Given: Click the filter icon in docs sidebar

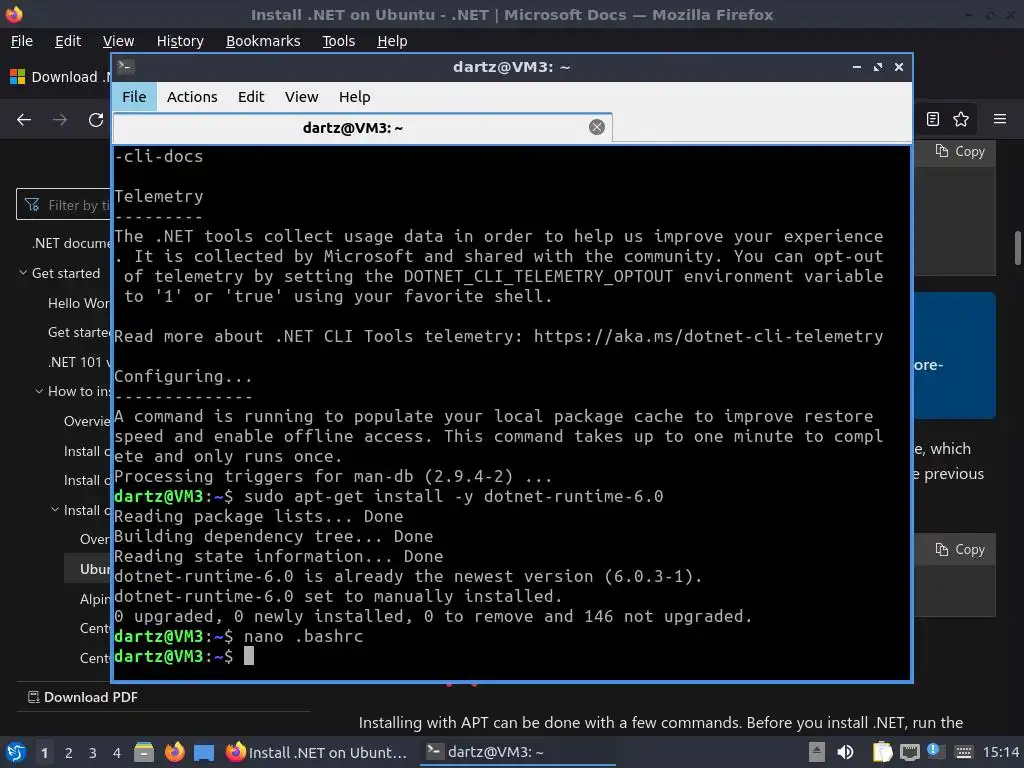Looking at the screenshot, I should click(31, 205).
